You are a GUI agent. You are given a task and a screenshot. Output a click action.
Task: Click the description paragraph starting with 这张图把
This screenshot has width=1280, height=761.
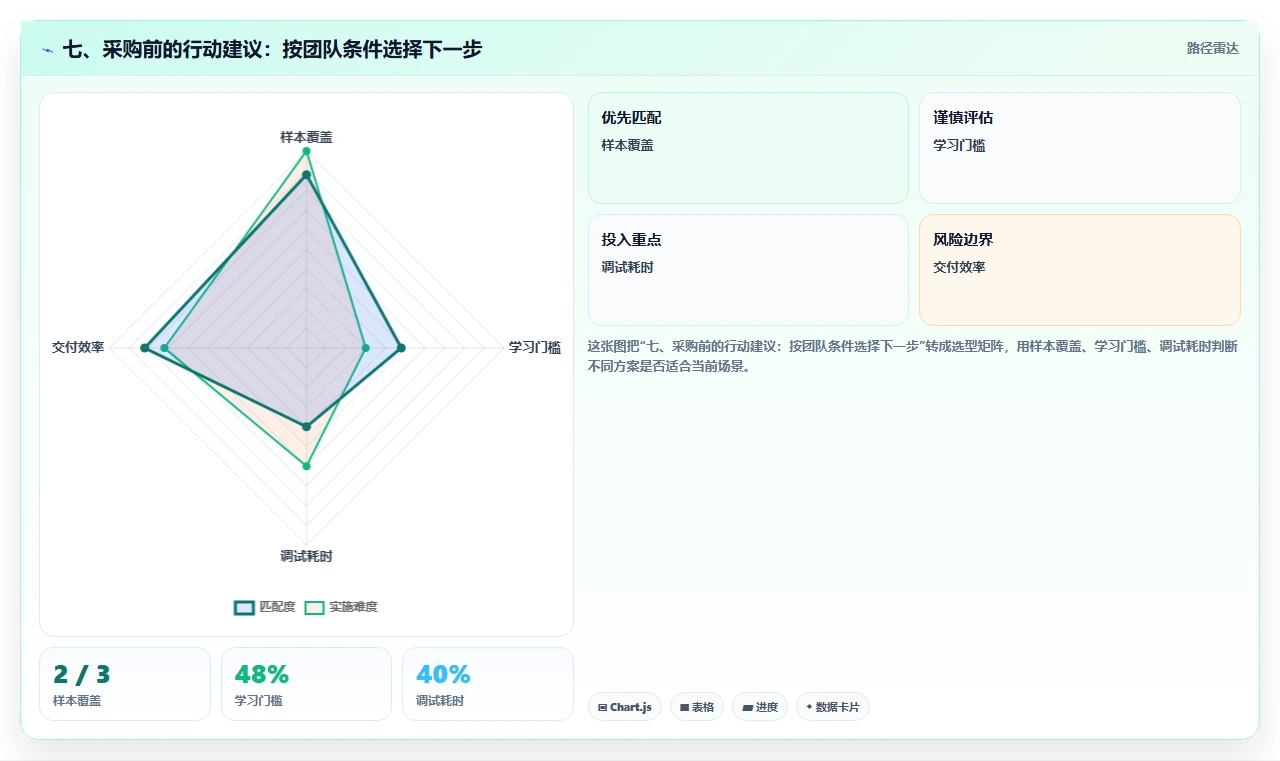913,356
